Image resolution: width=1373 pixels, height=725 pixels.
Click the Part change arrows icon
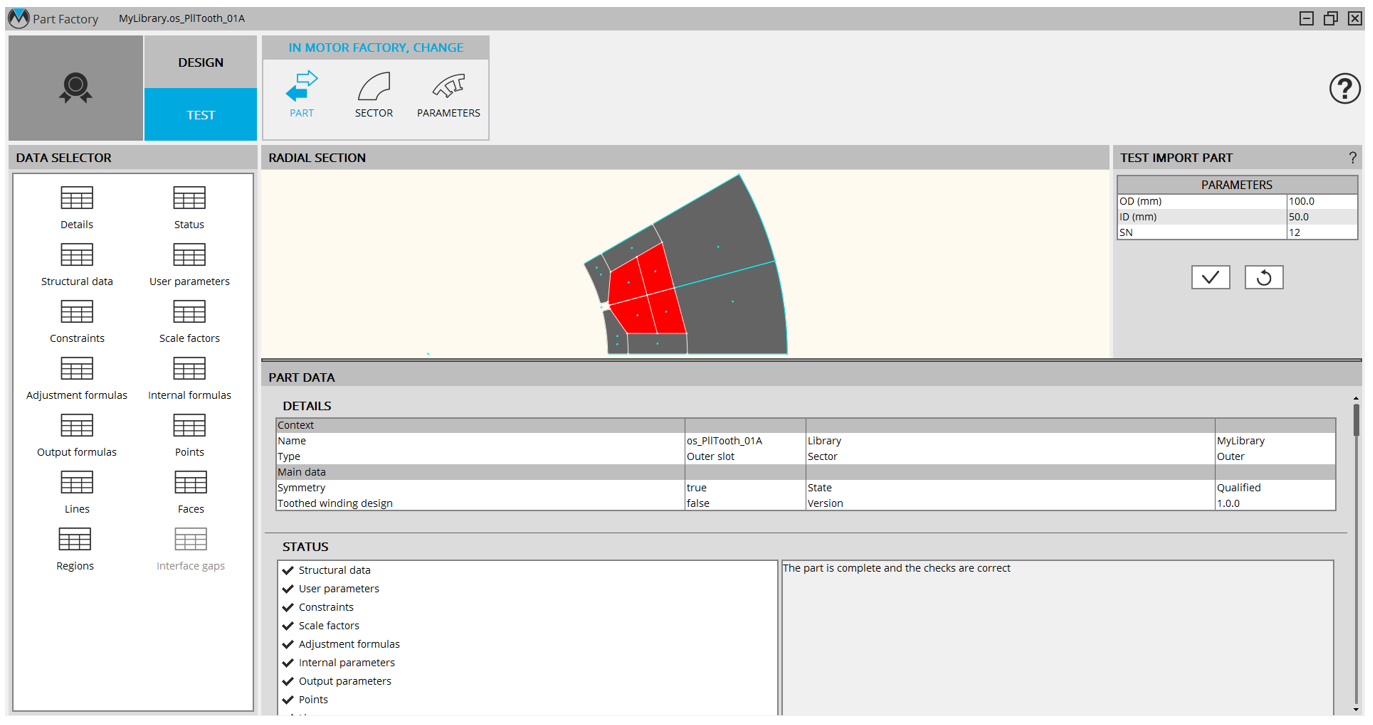pos(301,88)
